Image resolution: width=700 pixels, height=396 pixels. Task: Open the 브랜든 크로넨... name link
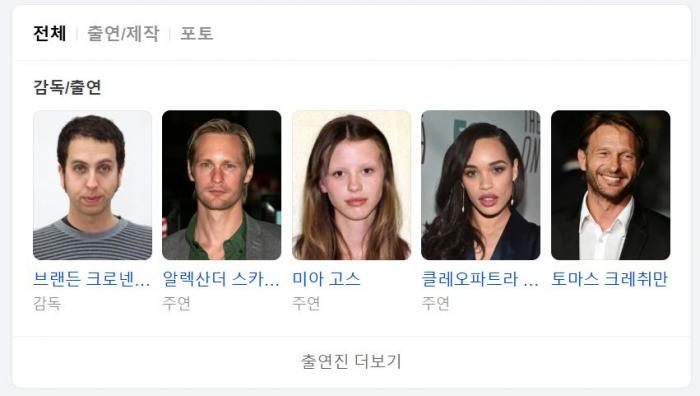(92, 279)
